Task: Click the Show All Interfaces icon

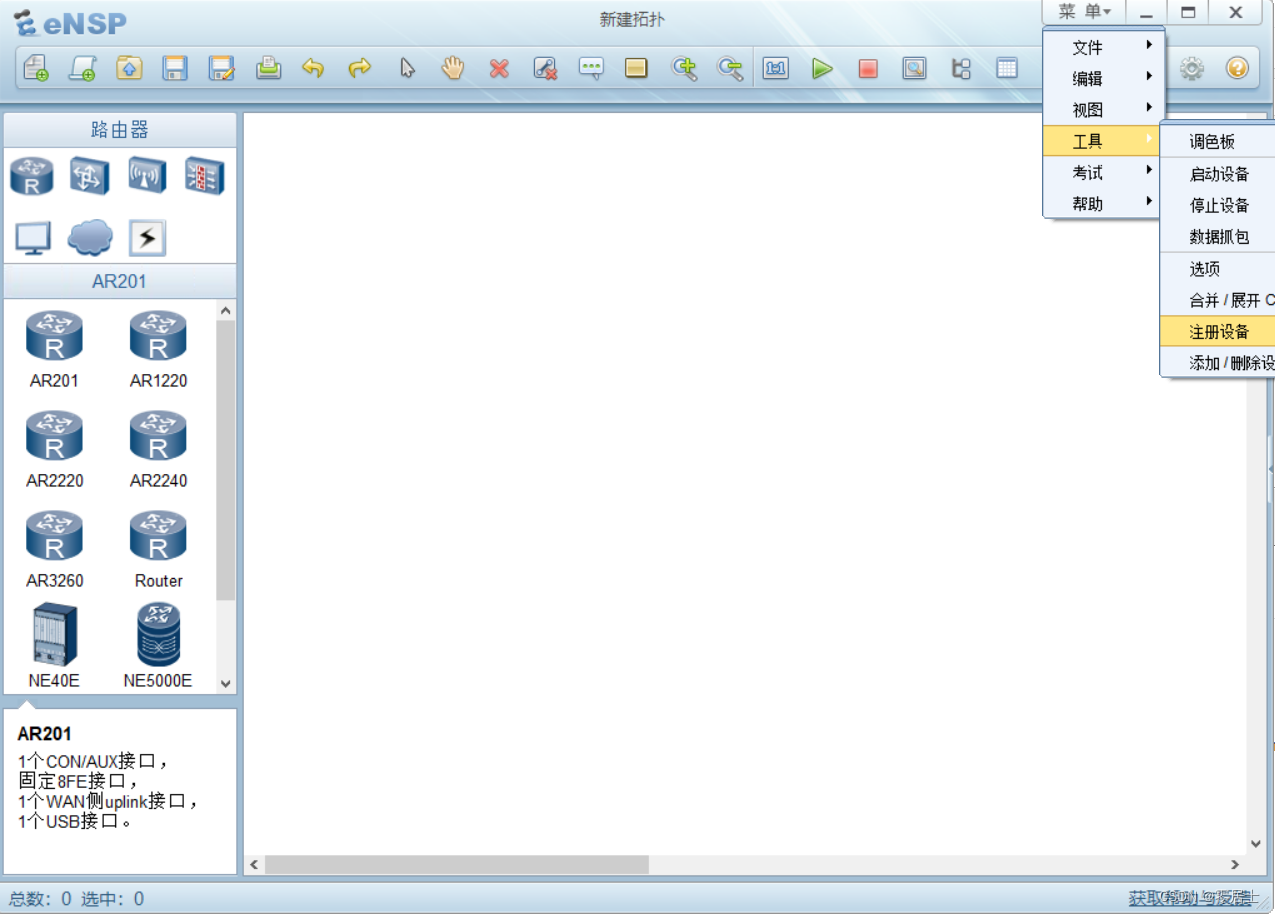Action: click(961, 68)
